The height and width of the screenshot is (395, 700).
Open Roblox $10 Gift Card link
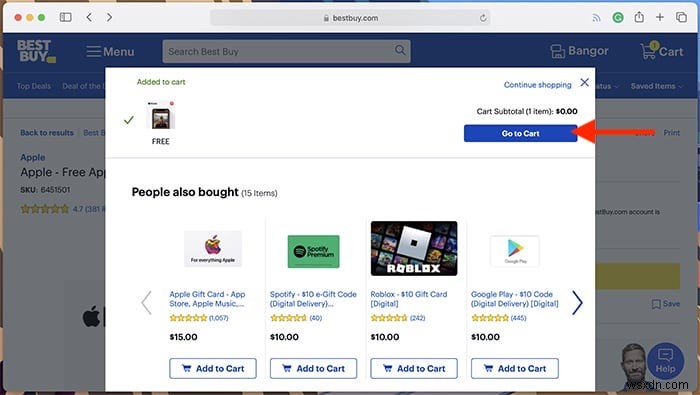[408, 299]
